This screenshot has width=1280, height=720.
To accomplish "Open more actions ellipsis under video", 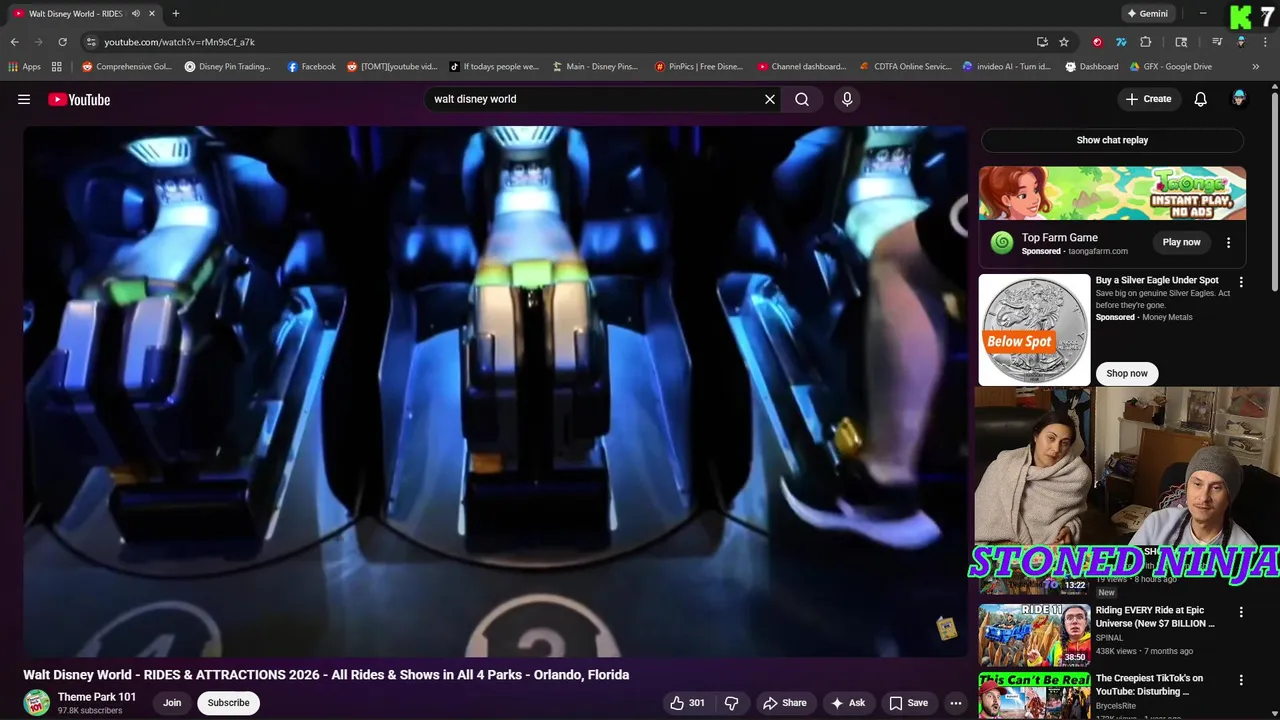I will [956, 703].
